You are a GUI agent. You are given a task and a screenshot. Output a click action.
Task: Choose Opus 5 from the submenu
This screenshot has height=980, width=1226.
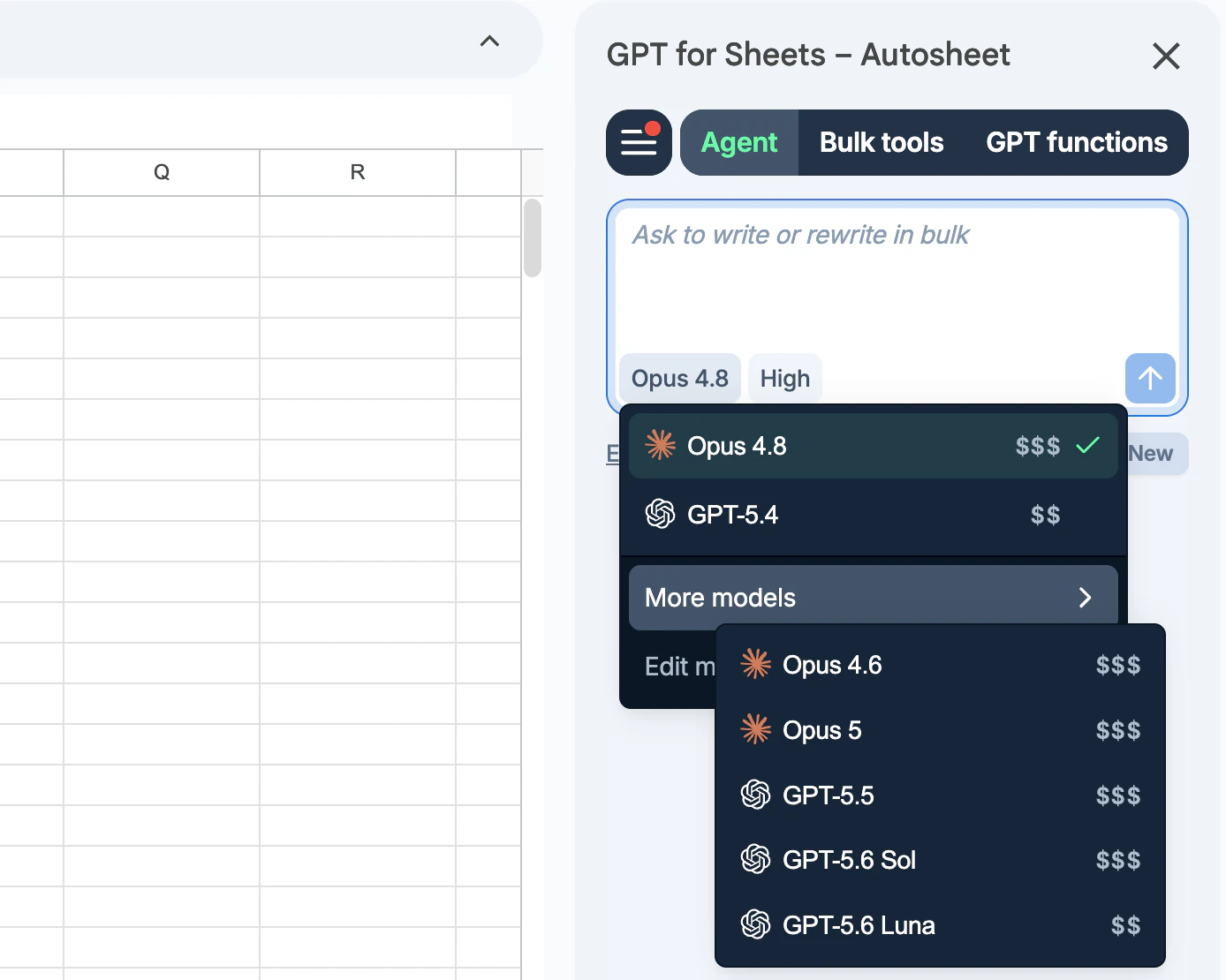click(x=940, y=730)
